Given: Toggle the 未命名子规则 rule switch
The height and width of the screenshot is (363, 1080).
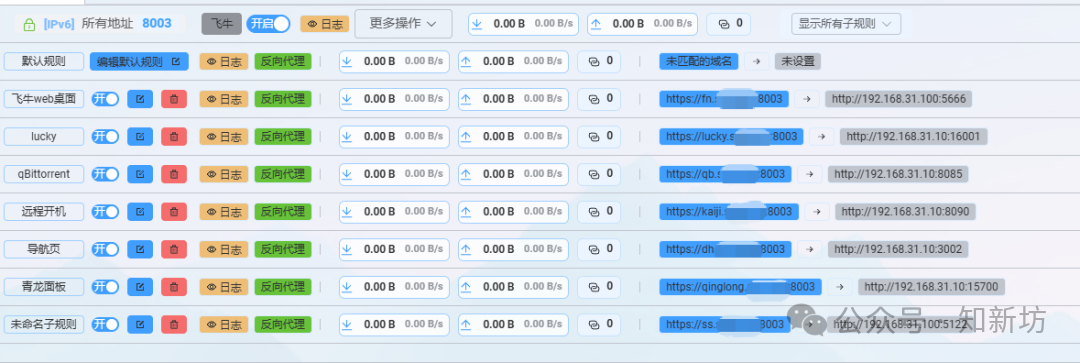Looking at the screenshot, I should click(105, 324).
